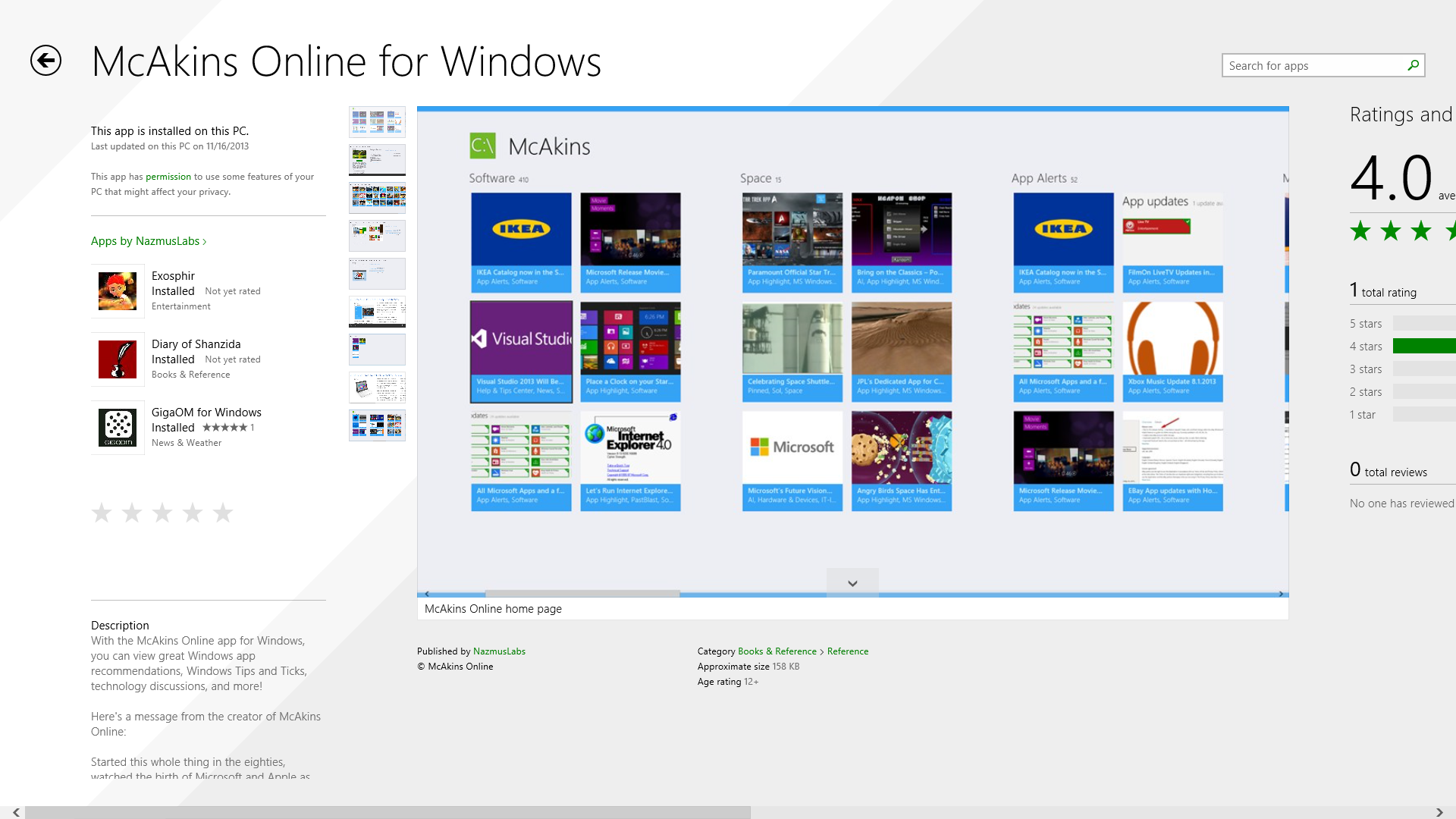The height and width of the screenshot is (819, 1456).
Task: Rate the app one star
Action: point(102,513)
